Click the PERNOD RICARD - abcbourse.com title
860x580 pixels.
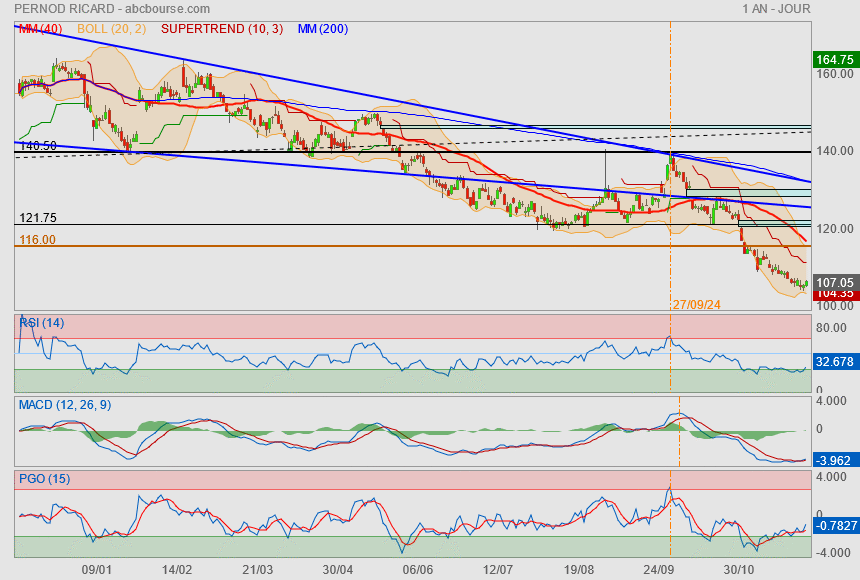(x=112, y=9)
